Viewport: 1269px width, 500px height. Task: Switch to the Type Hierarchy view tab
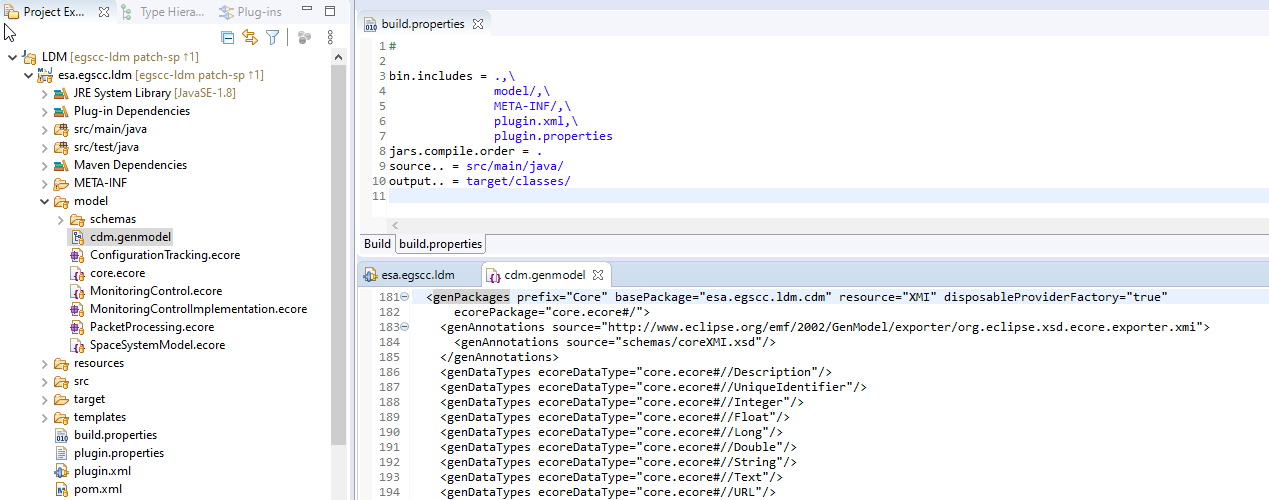[164, 12]
